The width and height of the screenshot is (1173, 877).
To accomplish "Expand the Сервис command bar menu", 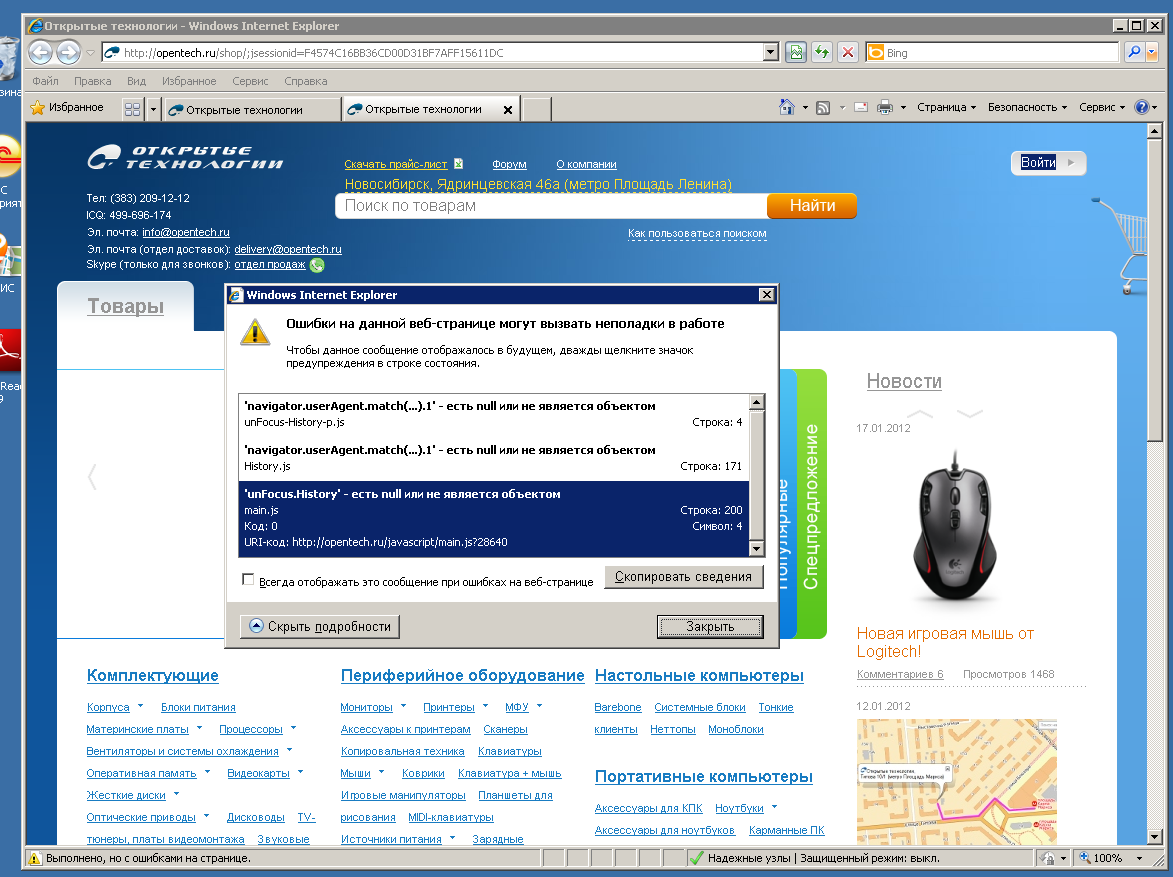I will coord(1102,107).
